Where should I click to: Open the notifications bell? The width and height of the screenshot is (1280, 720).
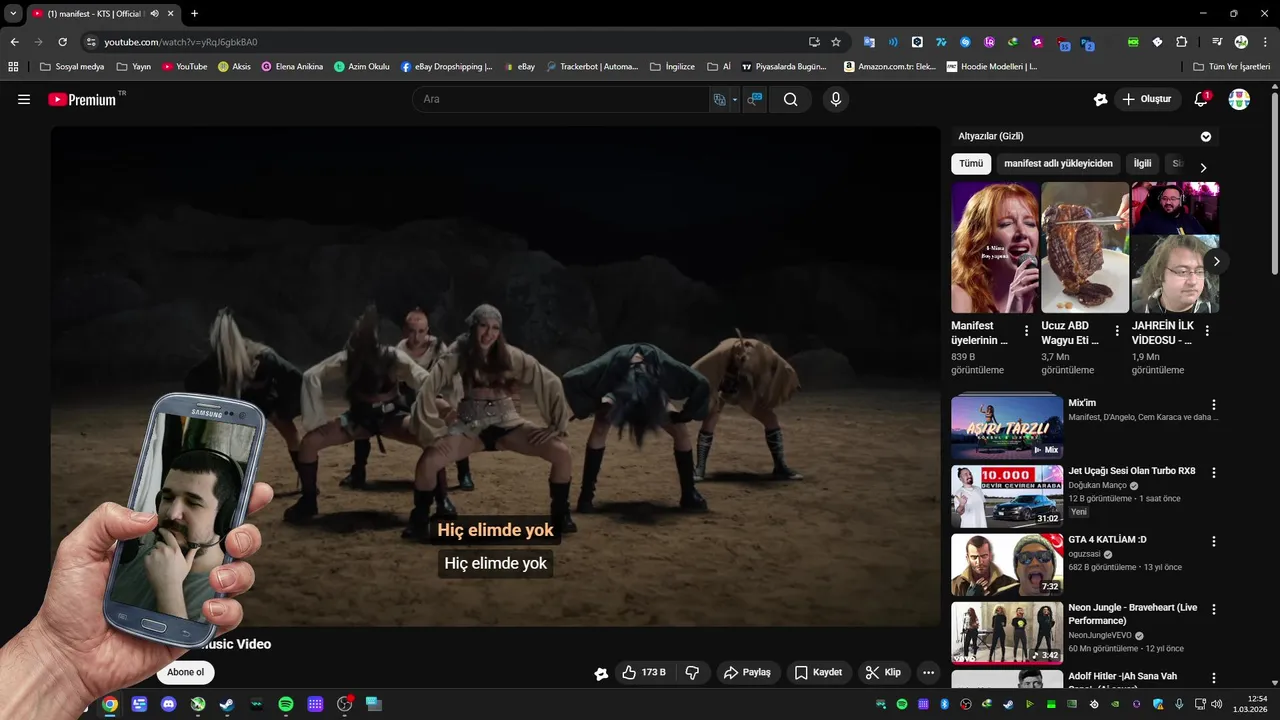1201,99
